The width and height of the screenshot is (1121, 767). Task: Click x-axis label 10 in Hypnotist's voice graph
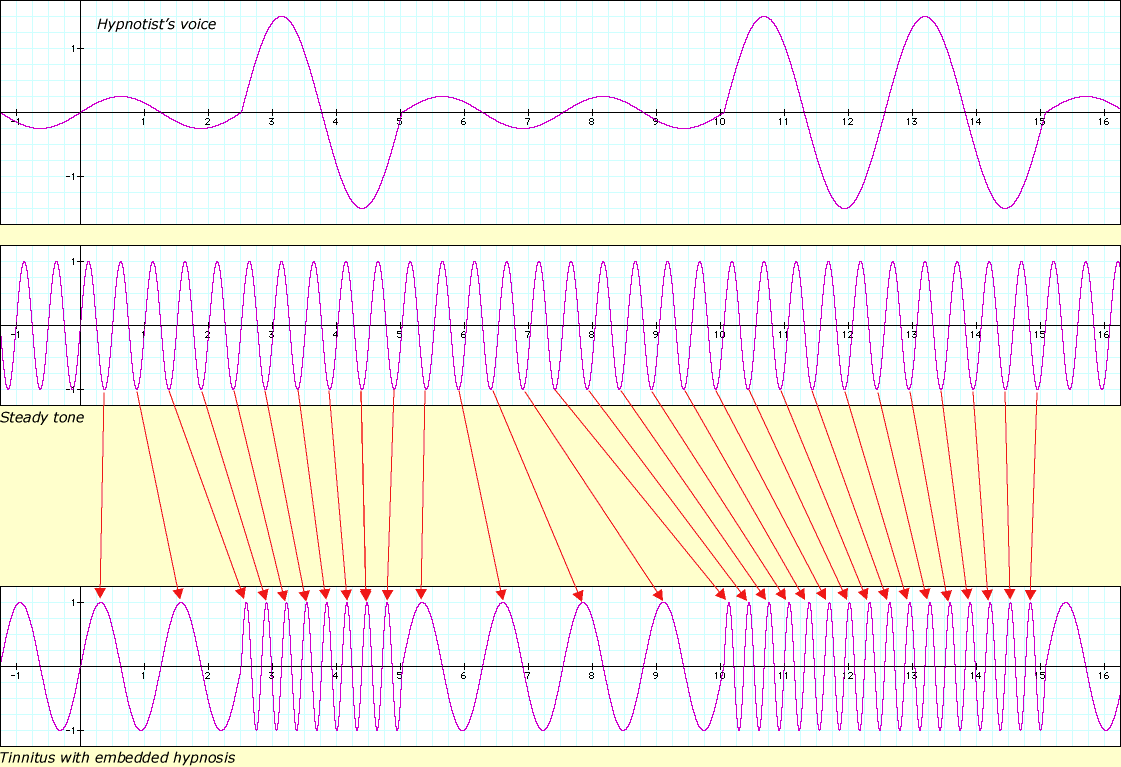pos(718,122)
